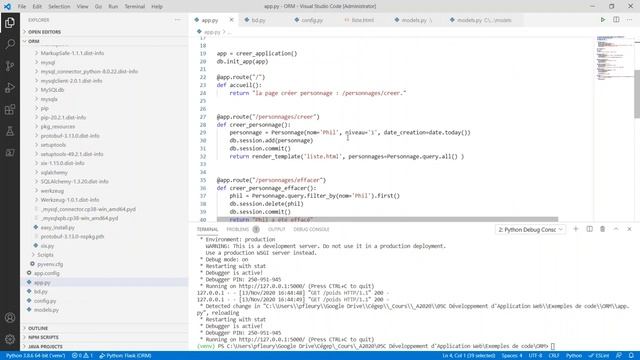Screen dimensions: 640x360
Task: Click the feedback icon in status bar
Action: (619, 356)
